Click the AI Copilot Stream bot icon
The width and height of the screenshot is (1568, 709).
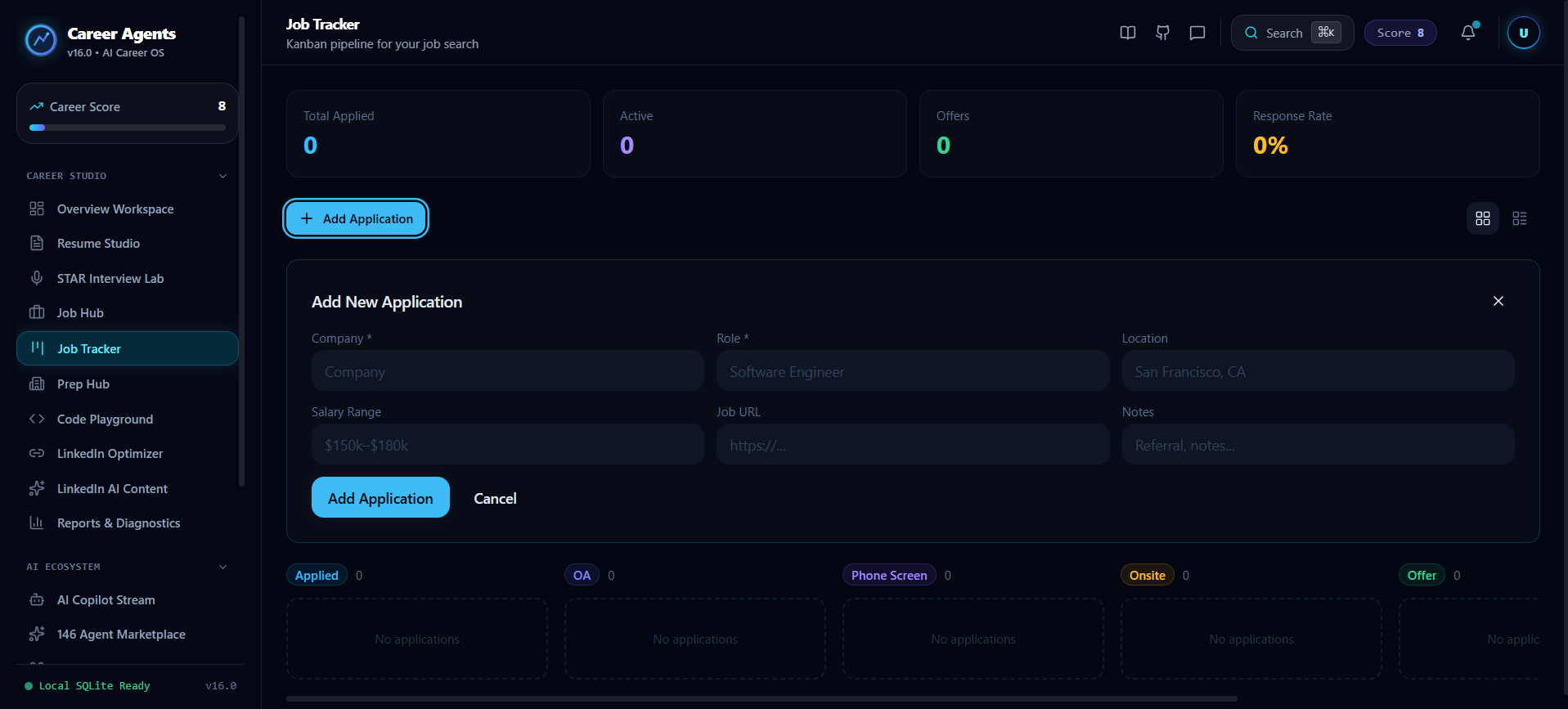coord(37,599)
